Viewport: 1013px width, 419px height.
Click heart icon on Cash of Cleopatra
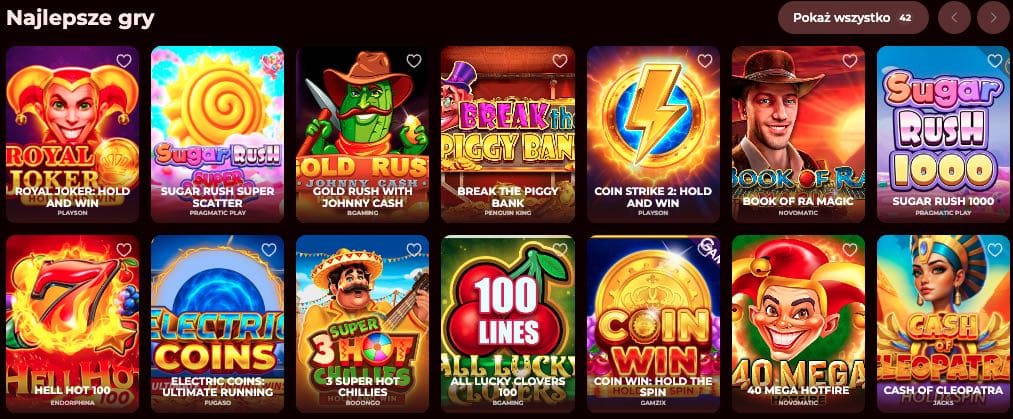[995, 250]
